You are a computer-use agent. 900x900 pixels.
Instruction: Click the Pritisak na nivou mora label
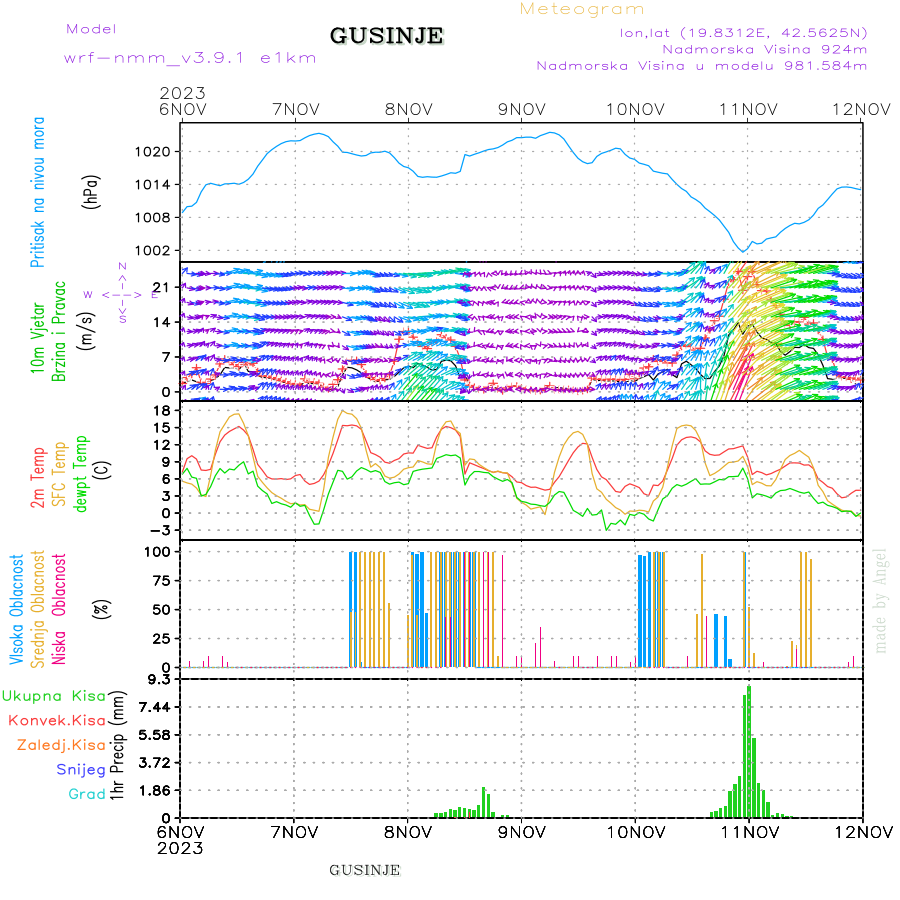click(x=37, y=192)
